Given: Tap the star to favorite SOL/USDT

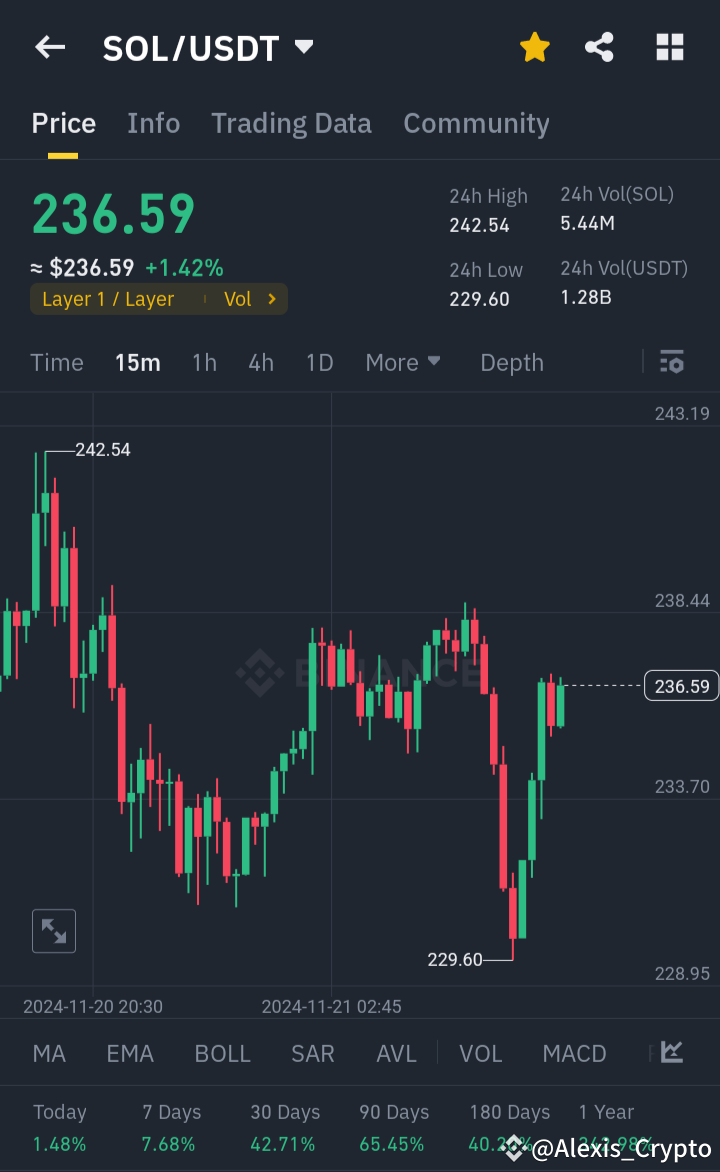Looking at the screenshot, I should (534, 47).
